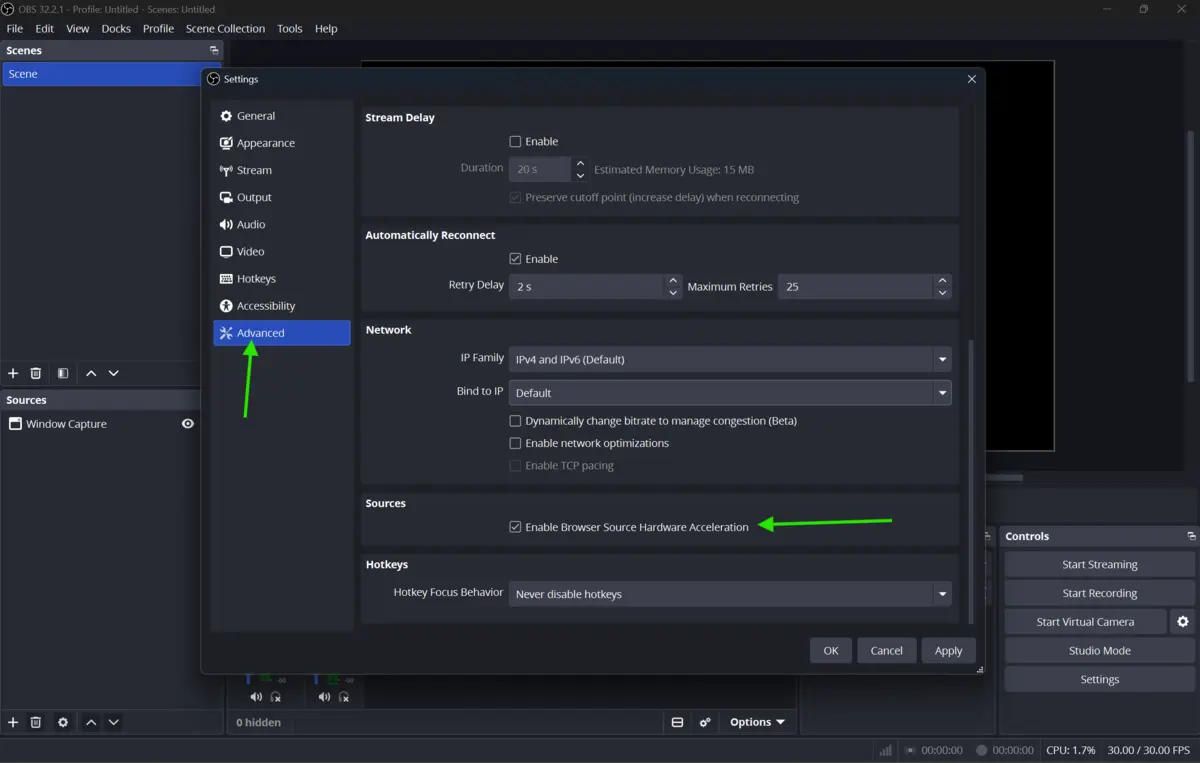Viewport: 1200px width, 763px height.
Task: Move source up with the Sources up arrow
Action: 91,722
